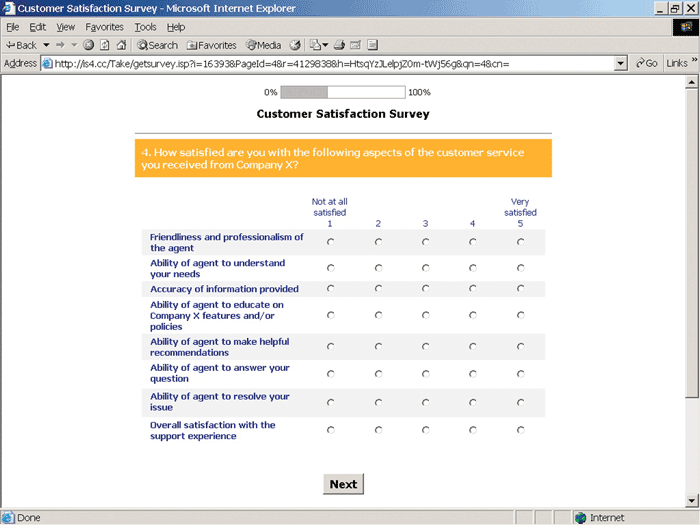This screenshot has width=700, height=525.
Task: Click the Print toolbar icon
Action: click(x=340, y=45)
